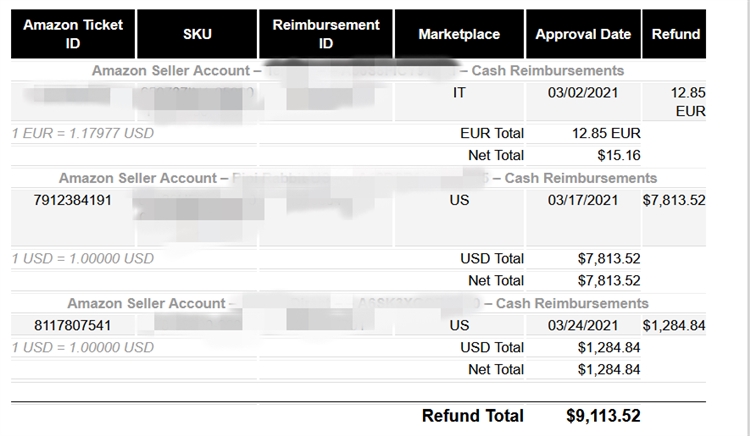Screen dimensions: 750x436
Task: Select the SKU column header
Action: pos(197,35)
